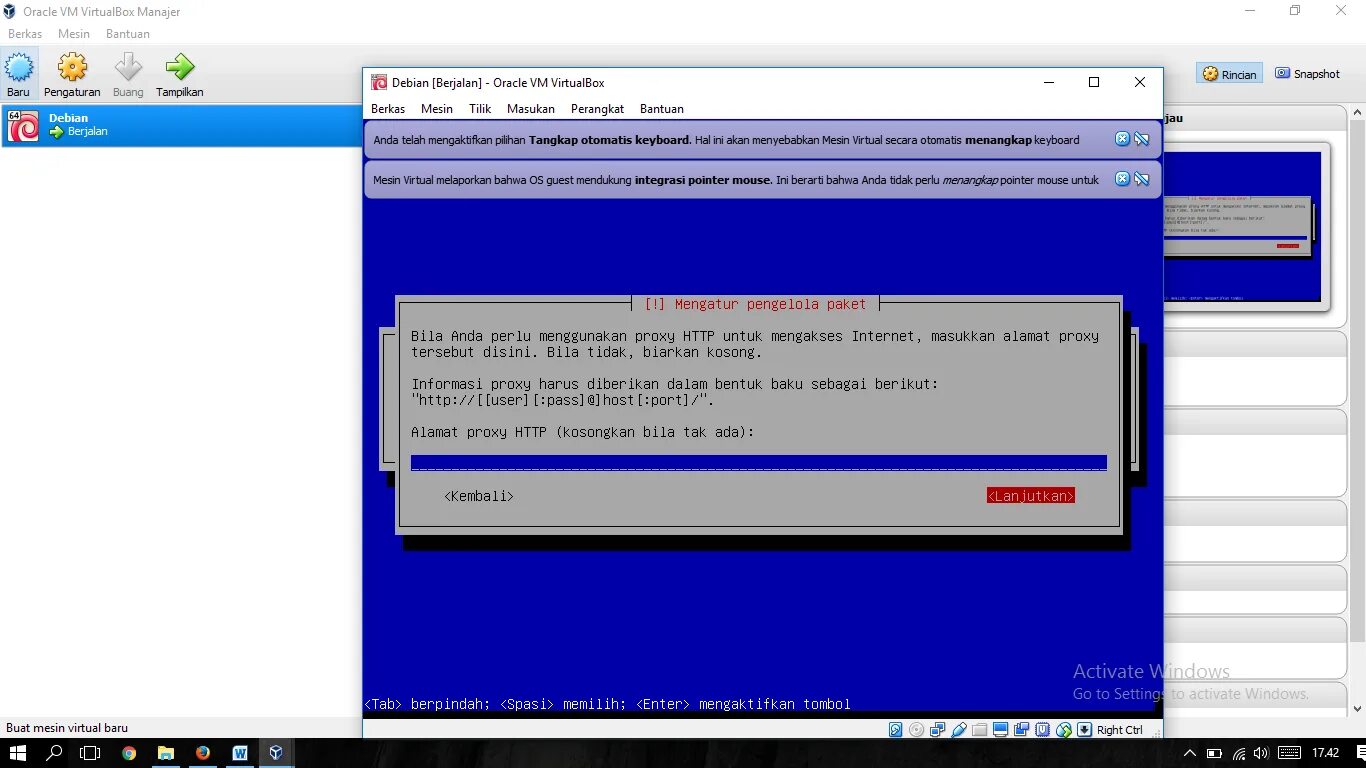
Task: Click the <Kembali> back button
Action: point(479,496)
